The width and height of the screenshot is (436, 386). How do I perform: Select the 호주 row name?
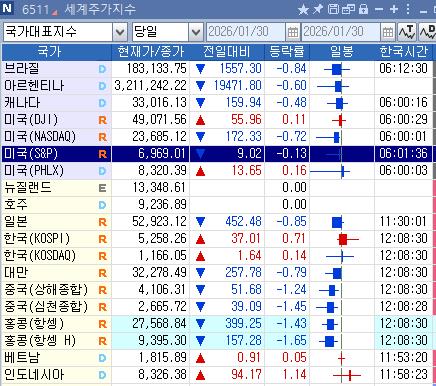(16, 205)
